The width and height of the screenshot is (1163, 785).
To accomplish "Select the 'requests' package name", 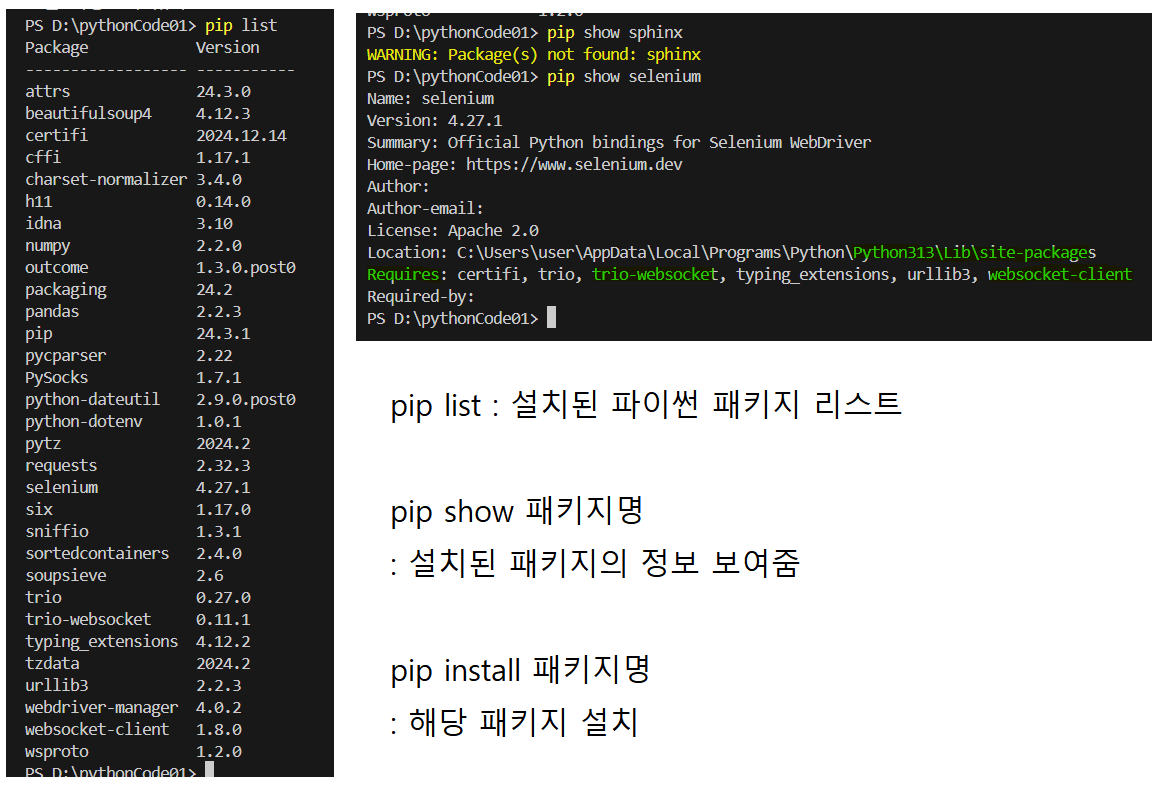I will [x=61, y=466].
